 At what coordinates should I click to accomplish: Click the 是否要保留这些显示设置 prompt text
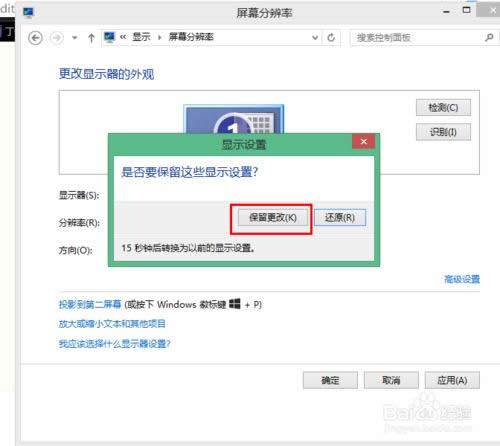click(190, 172)
